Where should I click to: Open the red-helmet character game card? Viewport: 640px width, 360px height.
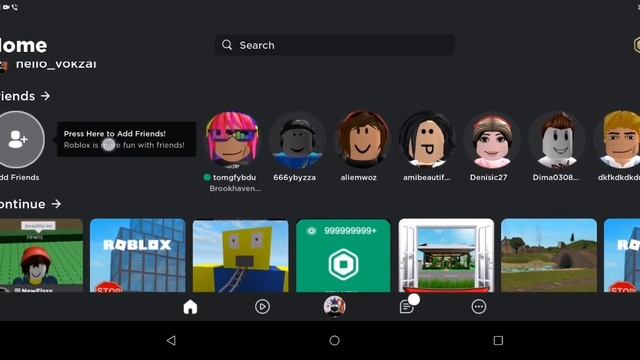[x=41, y=256]
